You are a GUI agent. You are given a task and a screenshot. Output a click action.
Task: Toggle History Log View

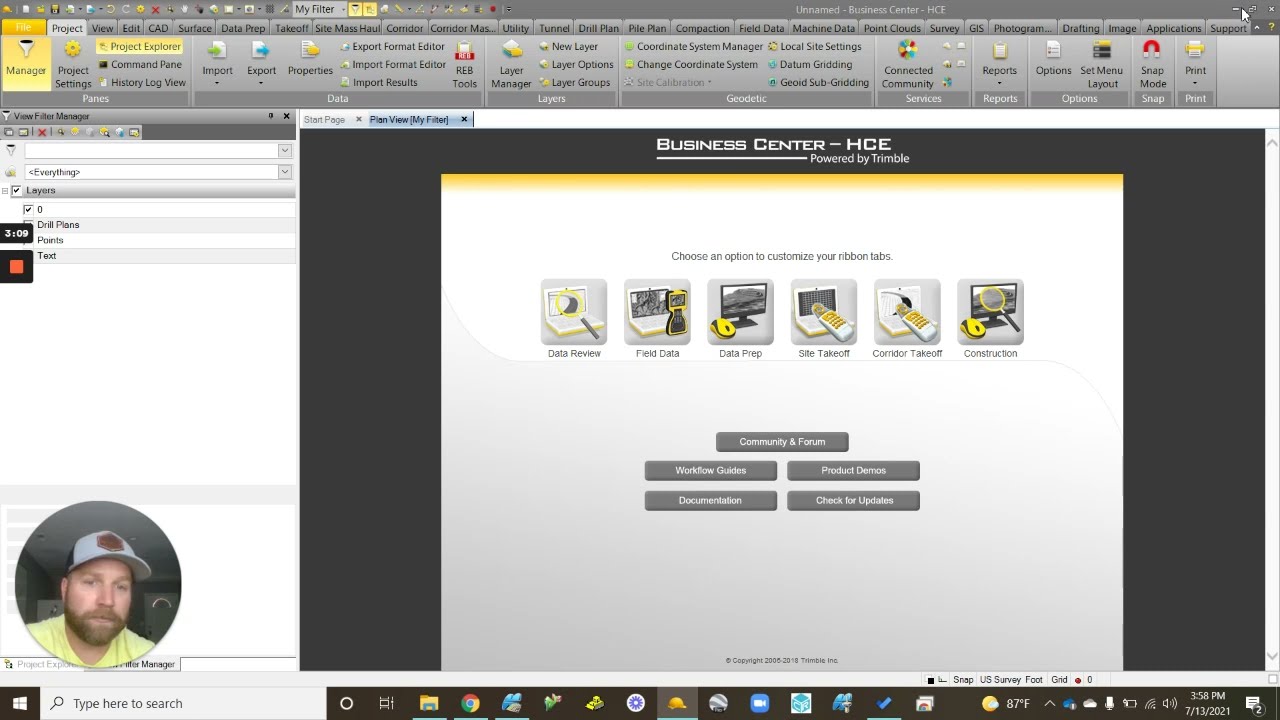point(141,82)
